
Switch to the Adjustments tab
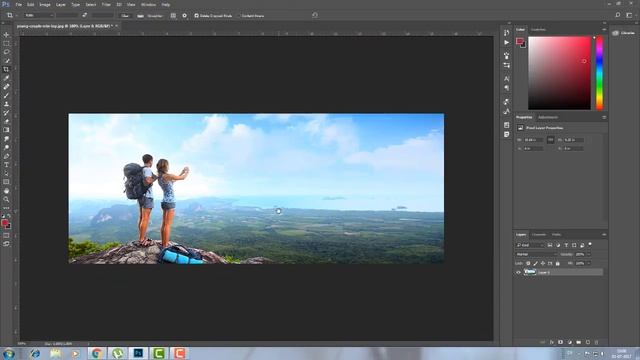548,117
